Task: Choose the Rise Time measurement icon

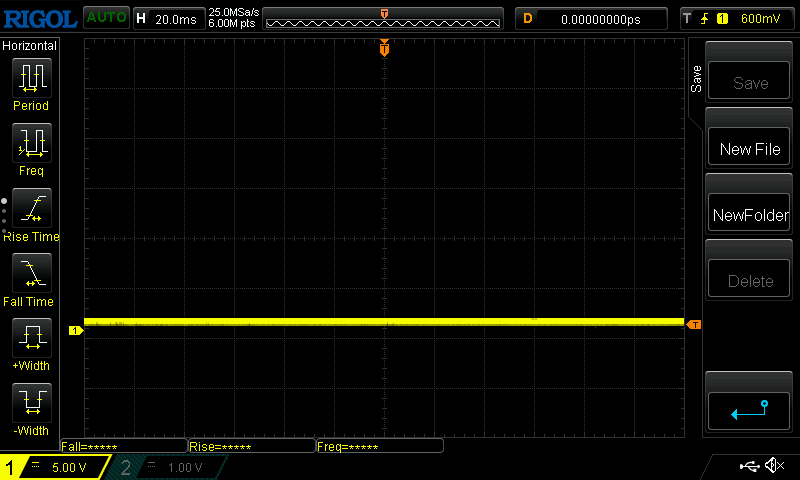Action: 31,209
